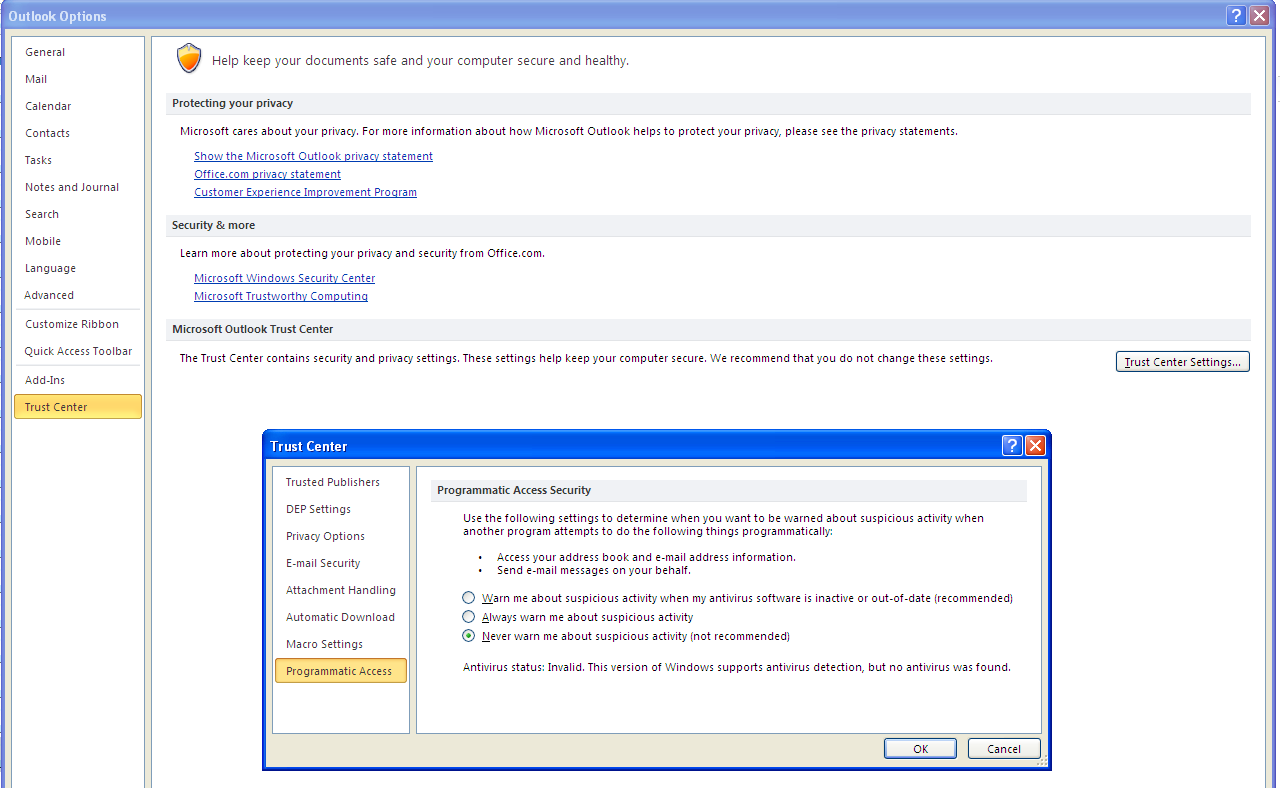This screenshot has height=788, width=1280.
Task: Select Programmatic Access in Trust Center
Action: 340,671
